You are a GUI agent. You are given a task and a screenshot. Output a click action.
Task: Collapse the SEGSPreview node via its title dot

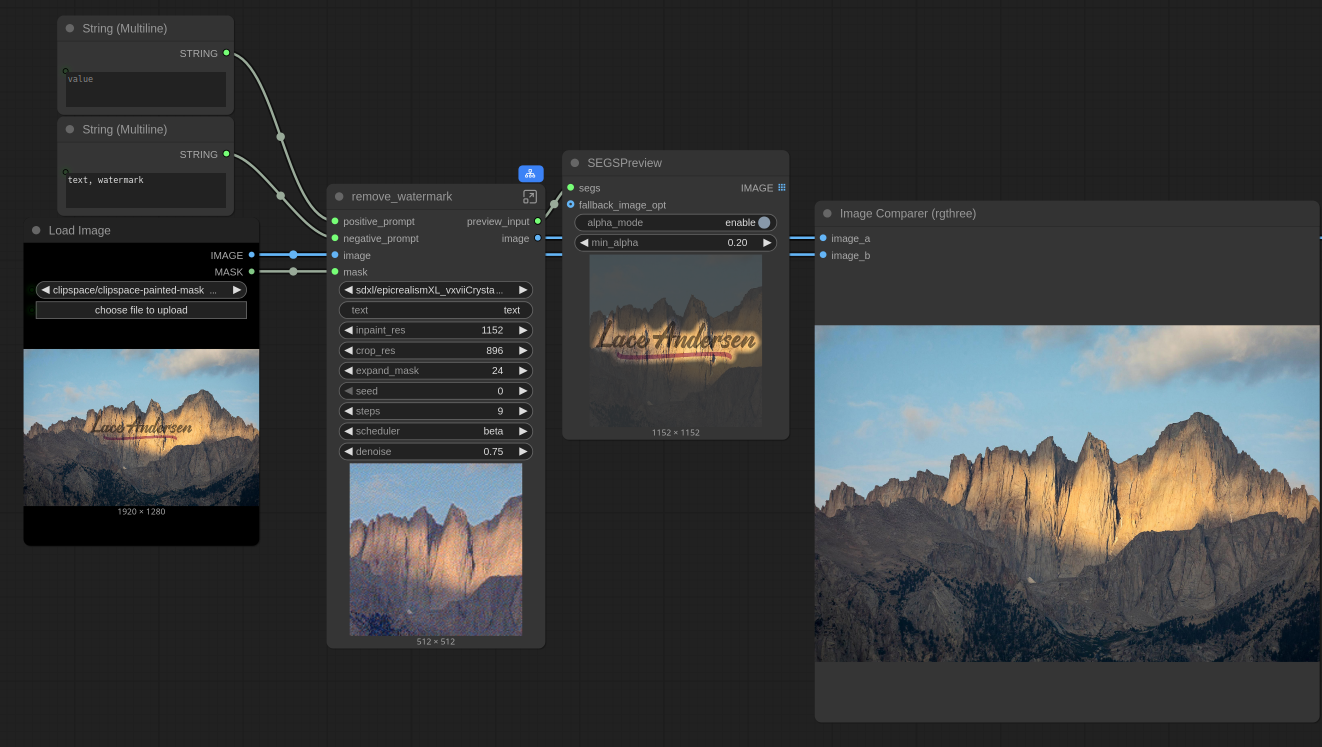[x=574, y=163]
